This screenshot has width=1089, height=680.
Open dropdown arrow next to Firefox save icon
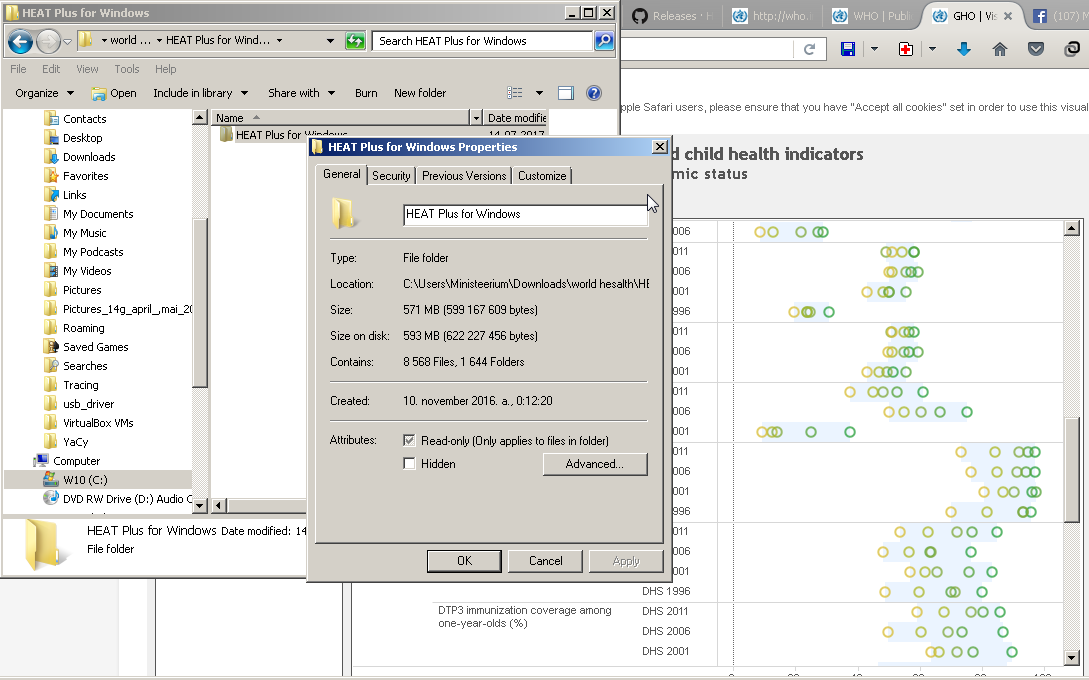pyautogui.click(x=874, y=49)
